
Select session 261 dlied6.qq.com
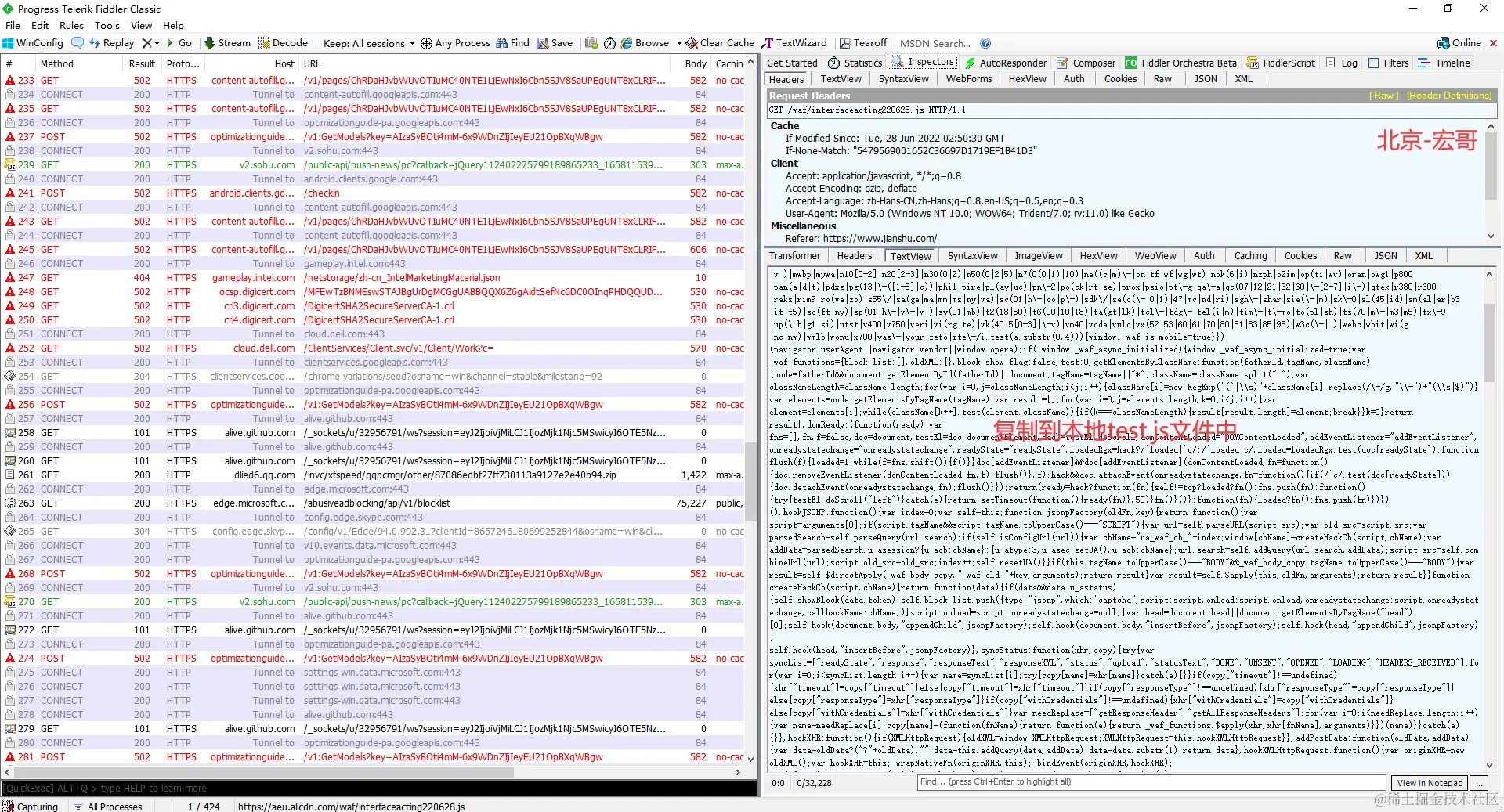click(374, 475)
